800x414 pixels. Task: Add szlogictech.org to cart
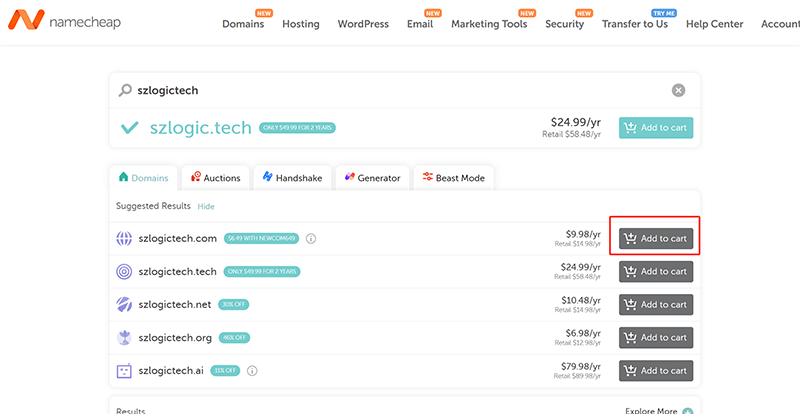click(x=656, y=337)
